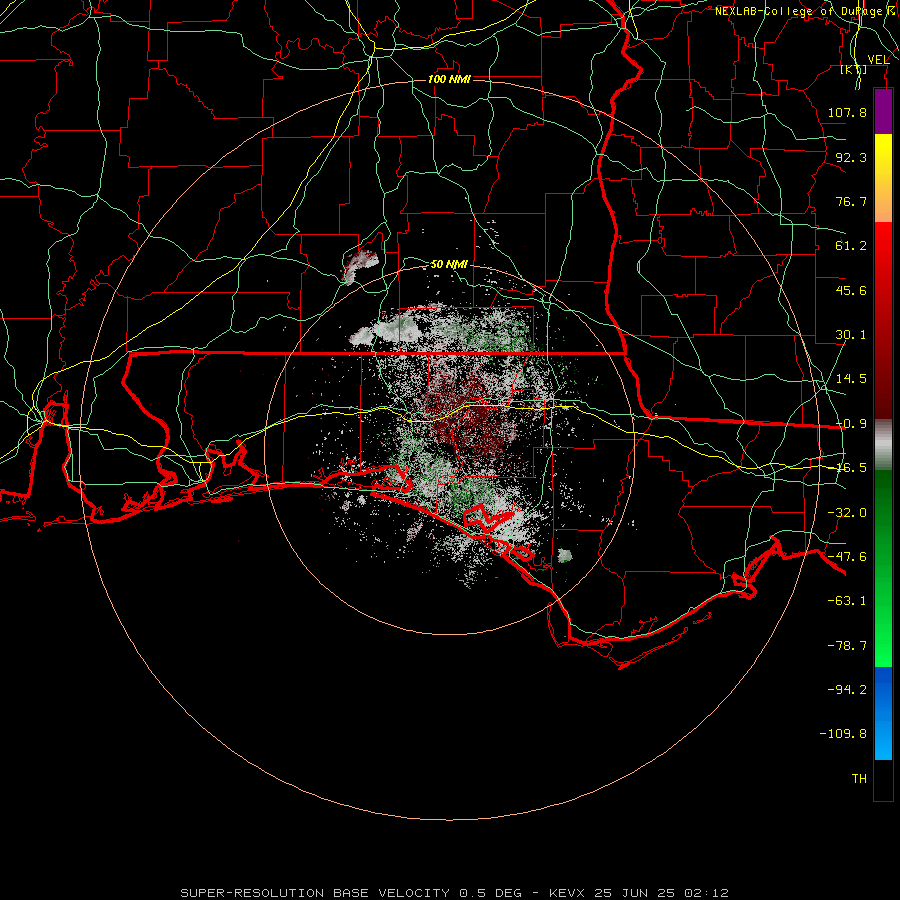The width and height of the screenshot is (900, 900).
Task: Click the 61.2 velocity scale value
Action: coord(851,246)
